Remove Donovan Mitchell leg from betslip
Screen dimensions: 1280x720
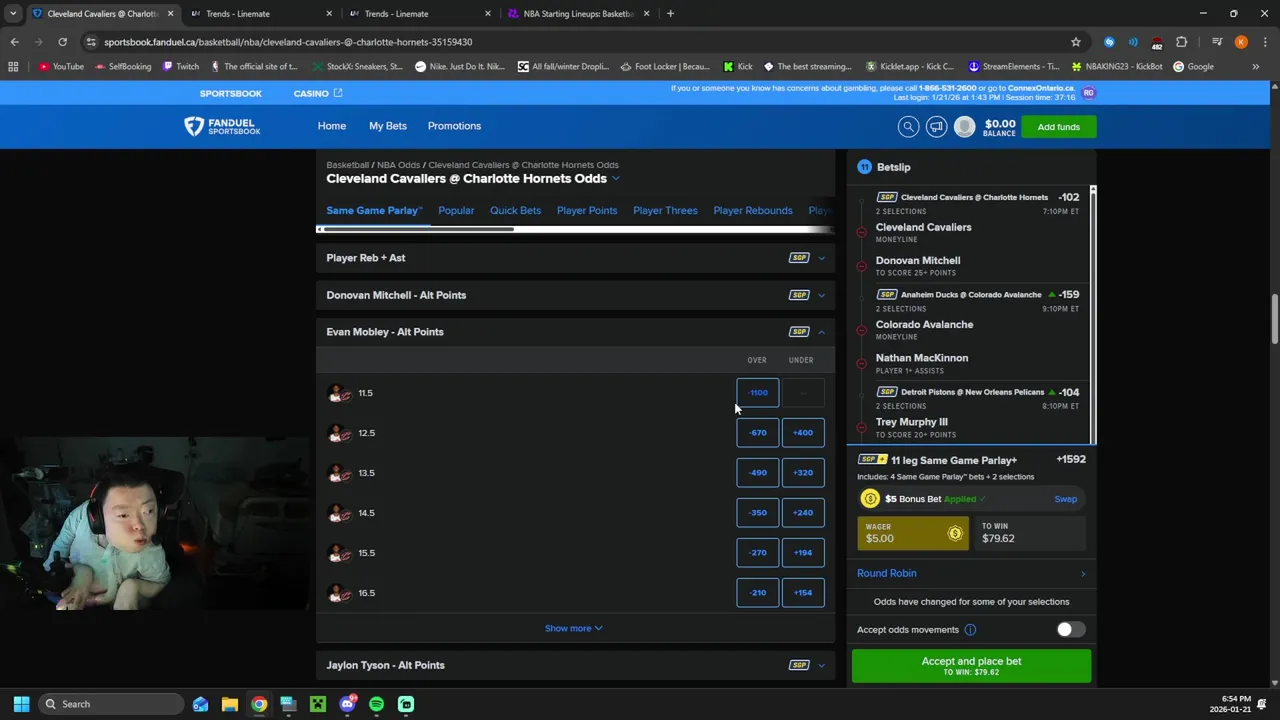(861, 266)
